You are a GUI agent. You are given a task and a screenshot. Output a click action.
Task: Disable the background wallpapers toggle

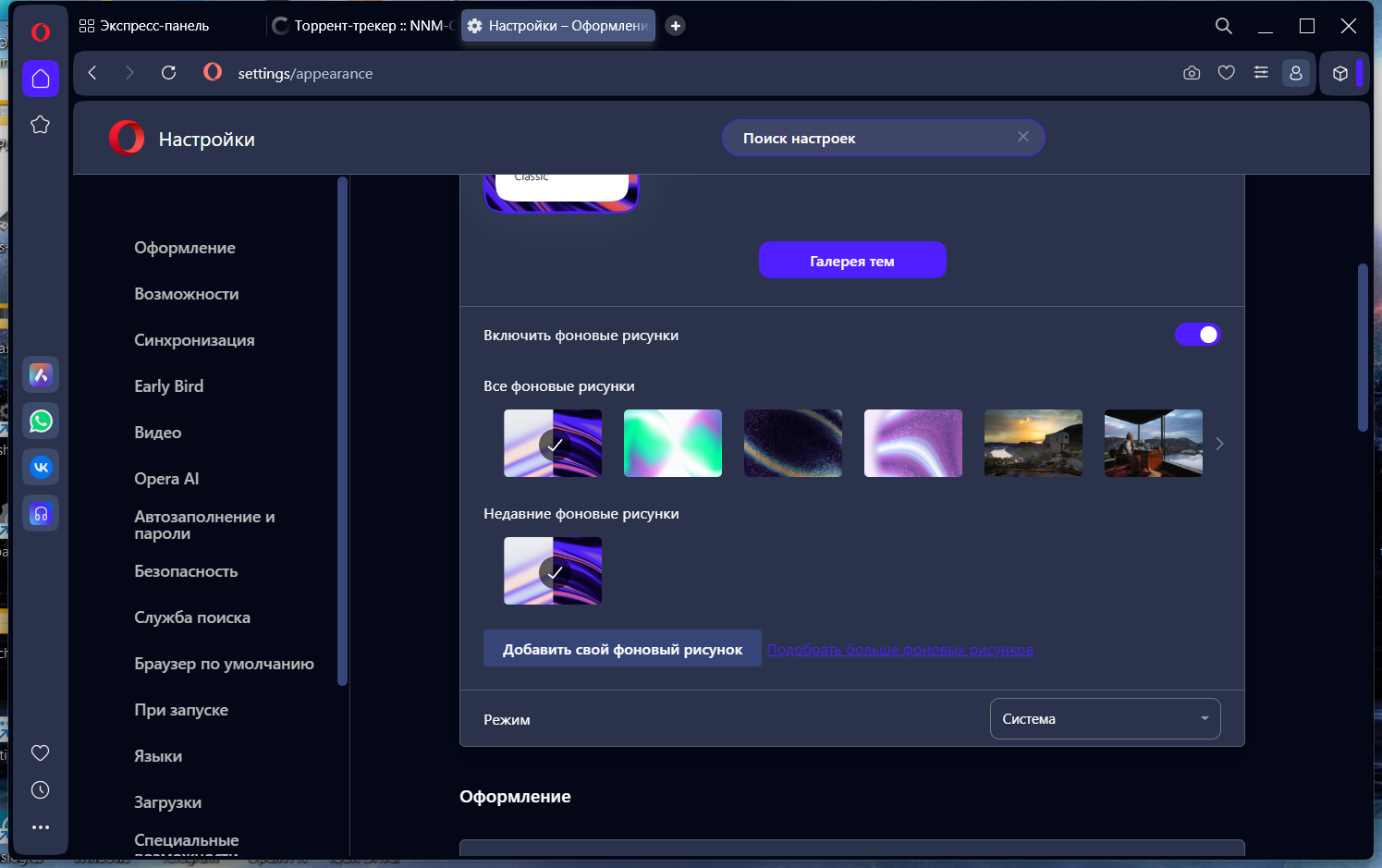(x=1197, y=335)
